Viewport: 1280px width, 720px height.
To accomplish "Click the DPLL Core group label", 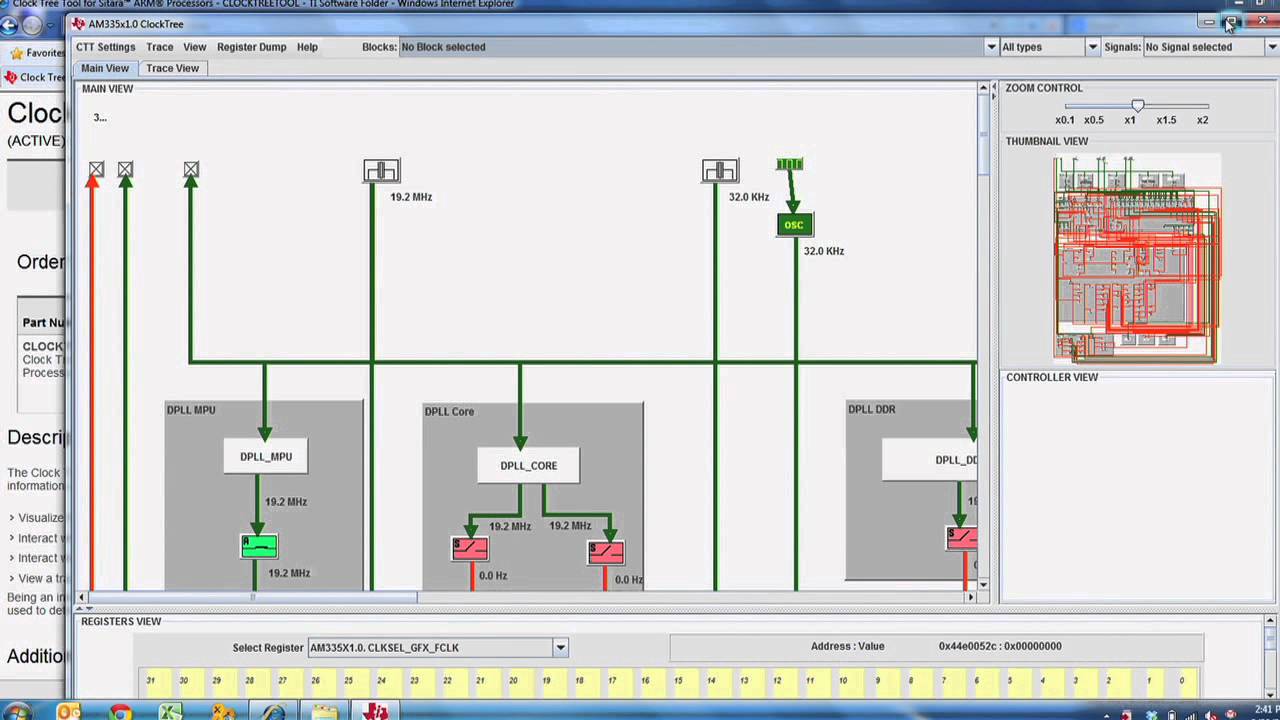I will pyautogui.click(x=449, y=411).
